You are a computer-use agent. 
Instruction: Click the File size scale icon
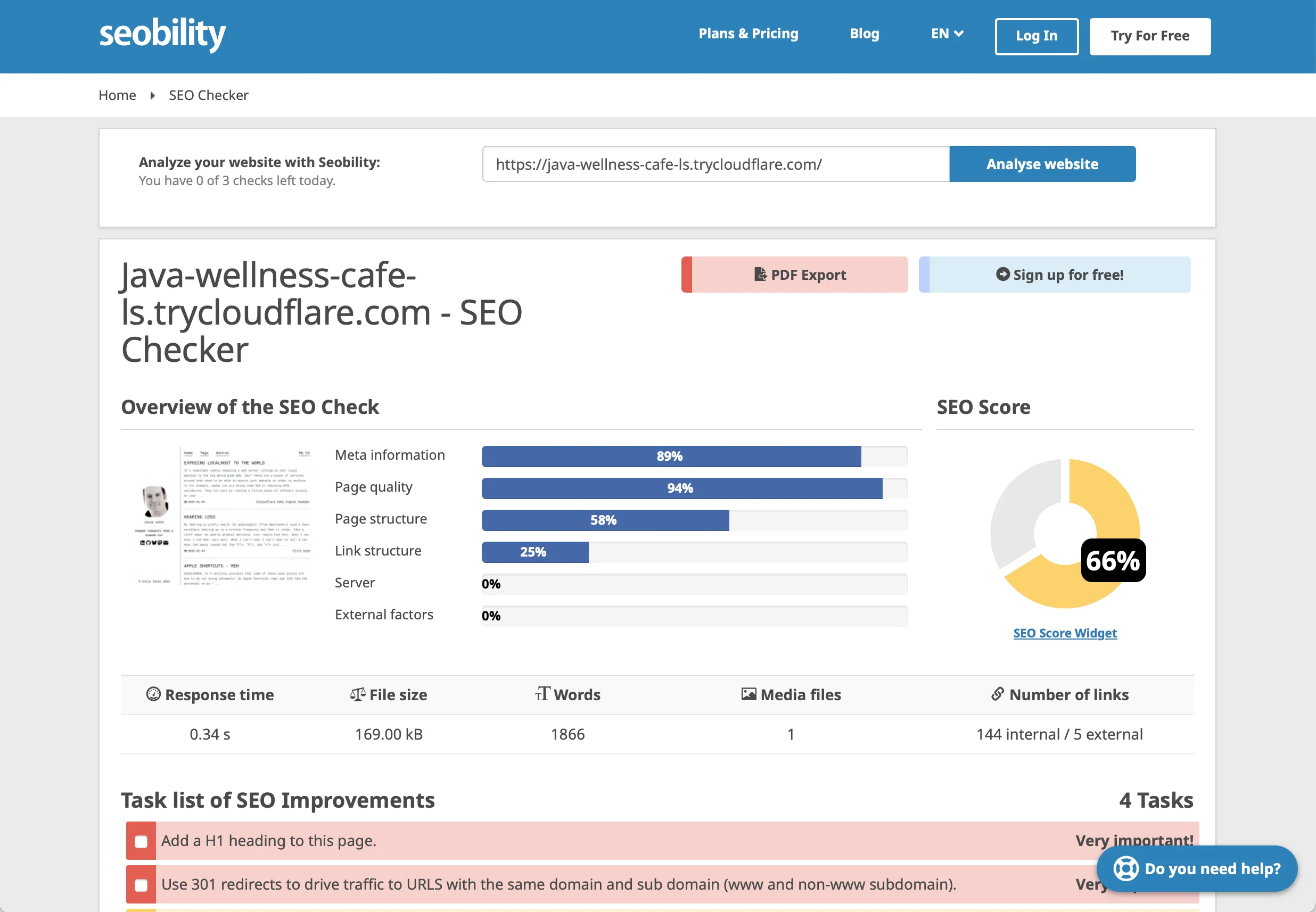[358, 694]
